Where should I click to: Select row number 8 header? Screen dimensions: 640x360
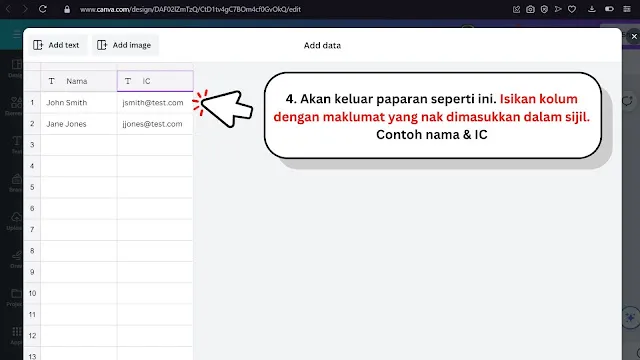tap(32, 251)
